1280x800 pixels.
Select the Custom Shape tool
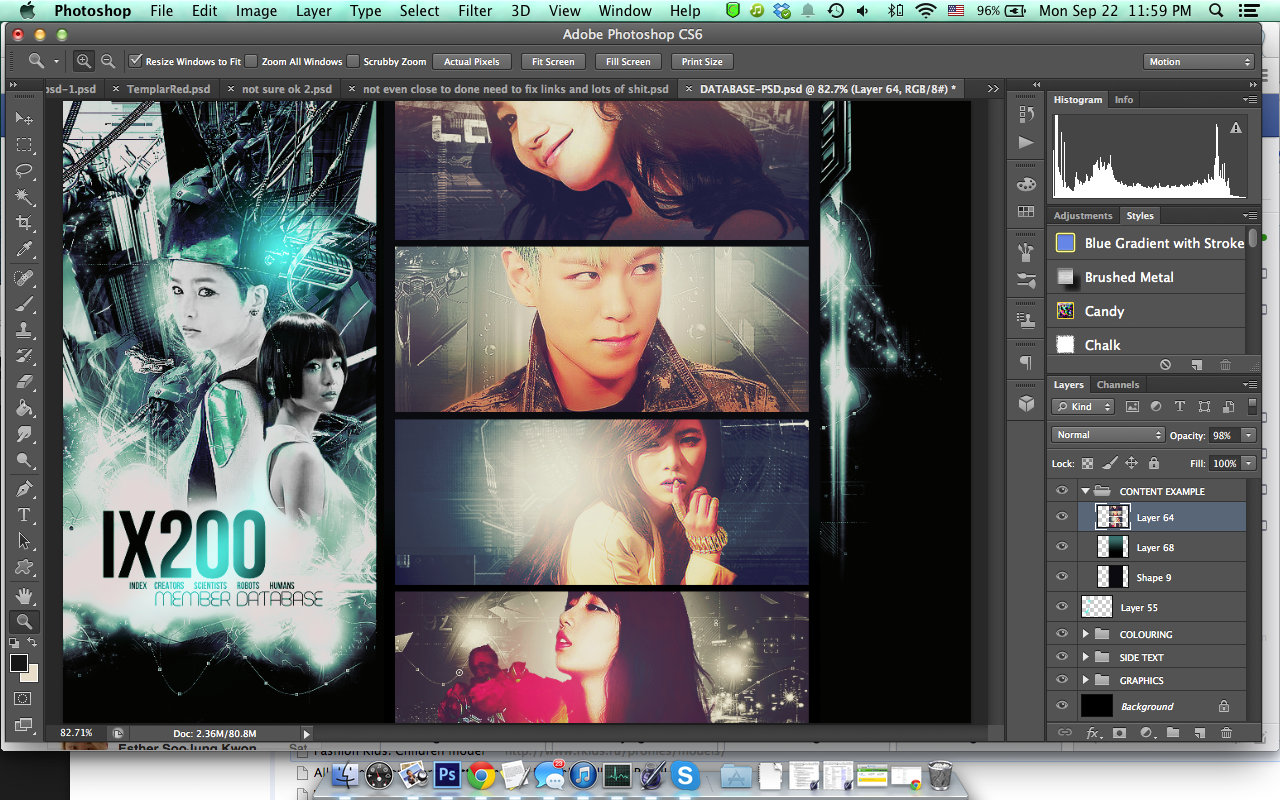point(24,567)
